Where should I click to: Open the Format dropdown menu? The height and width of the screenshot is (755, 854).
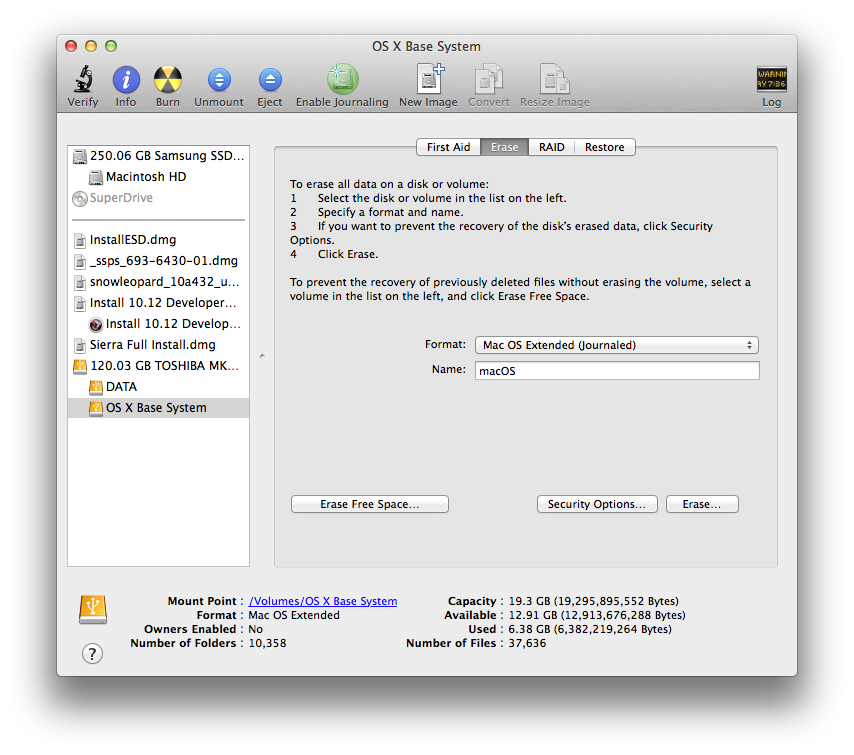coord(616,344)
